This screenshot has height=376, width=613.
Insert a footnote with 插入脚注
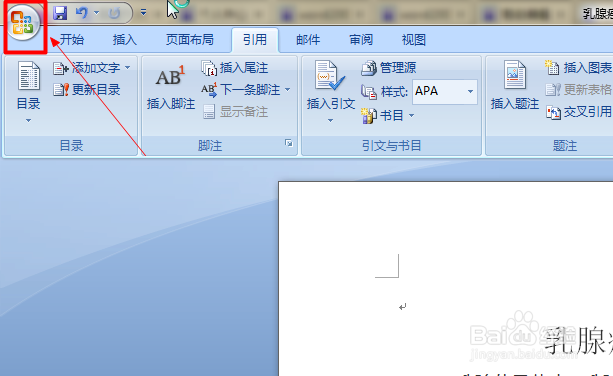point(170,88)
